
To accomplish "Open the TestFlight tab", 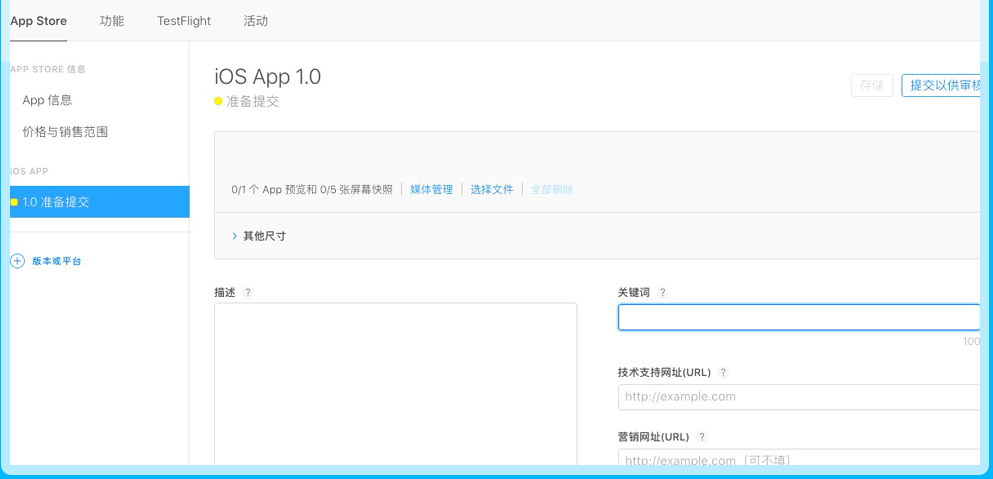I will [x=184, y=21].
